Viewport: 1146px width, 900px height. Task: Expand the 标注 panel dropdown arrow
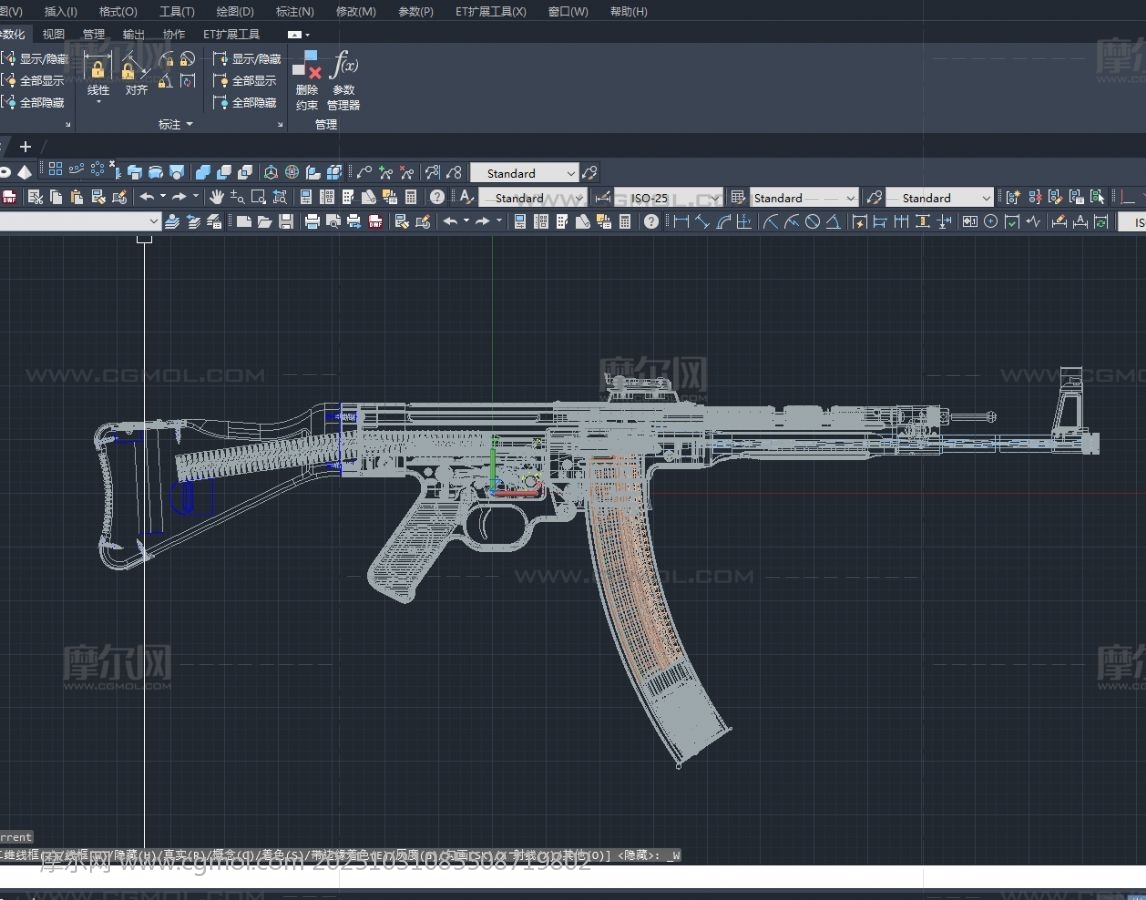coord(189,125)
